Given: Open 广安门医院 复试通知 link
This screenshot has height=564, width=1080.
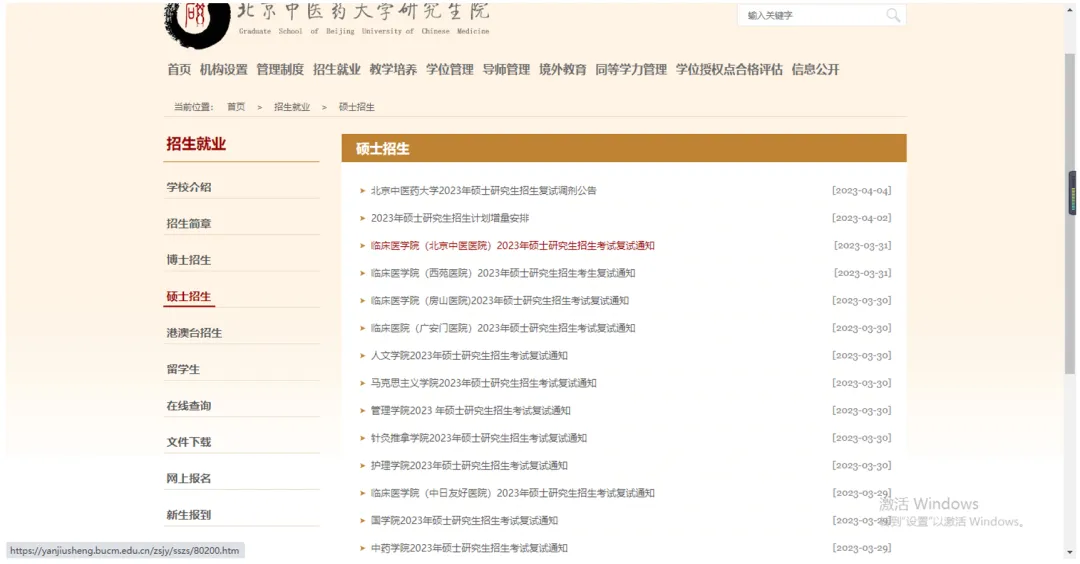Looking at the screenshot, I should click(503, 328).
